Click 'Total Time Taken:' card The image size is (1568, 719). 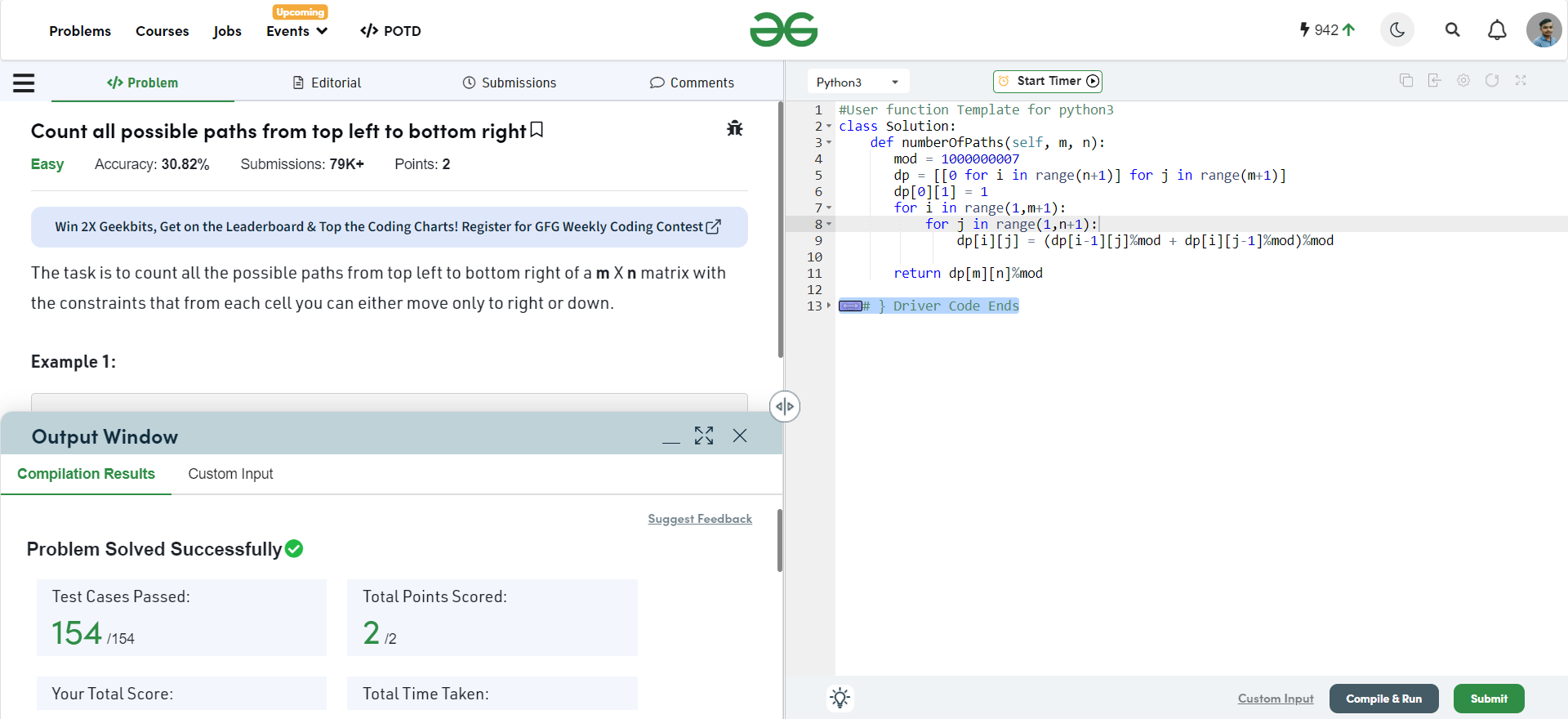pos(492,694)
